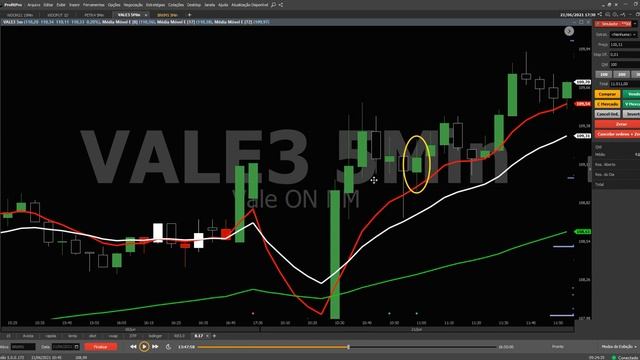Switch to the PETR4 chart tab
640x360 pixels.
(94, 15)
